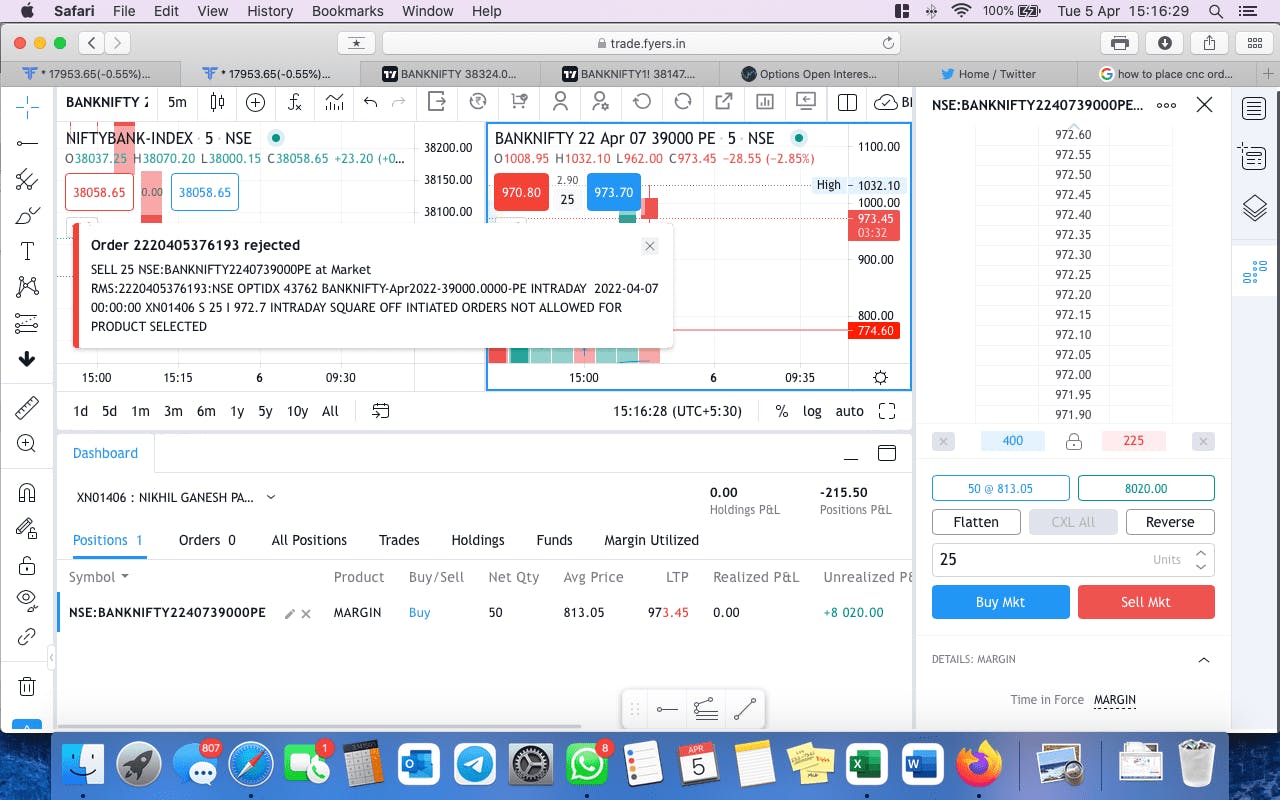Undo the last chart action
Viewport: 1280px width, 800px height.
(x=371, y=102)
